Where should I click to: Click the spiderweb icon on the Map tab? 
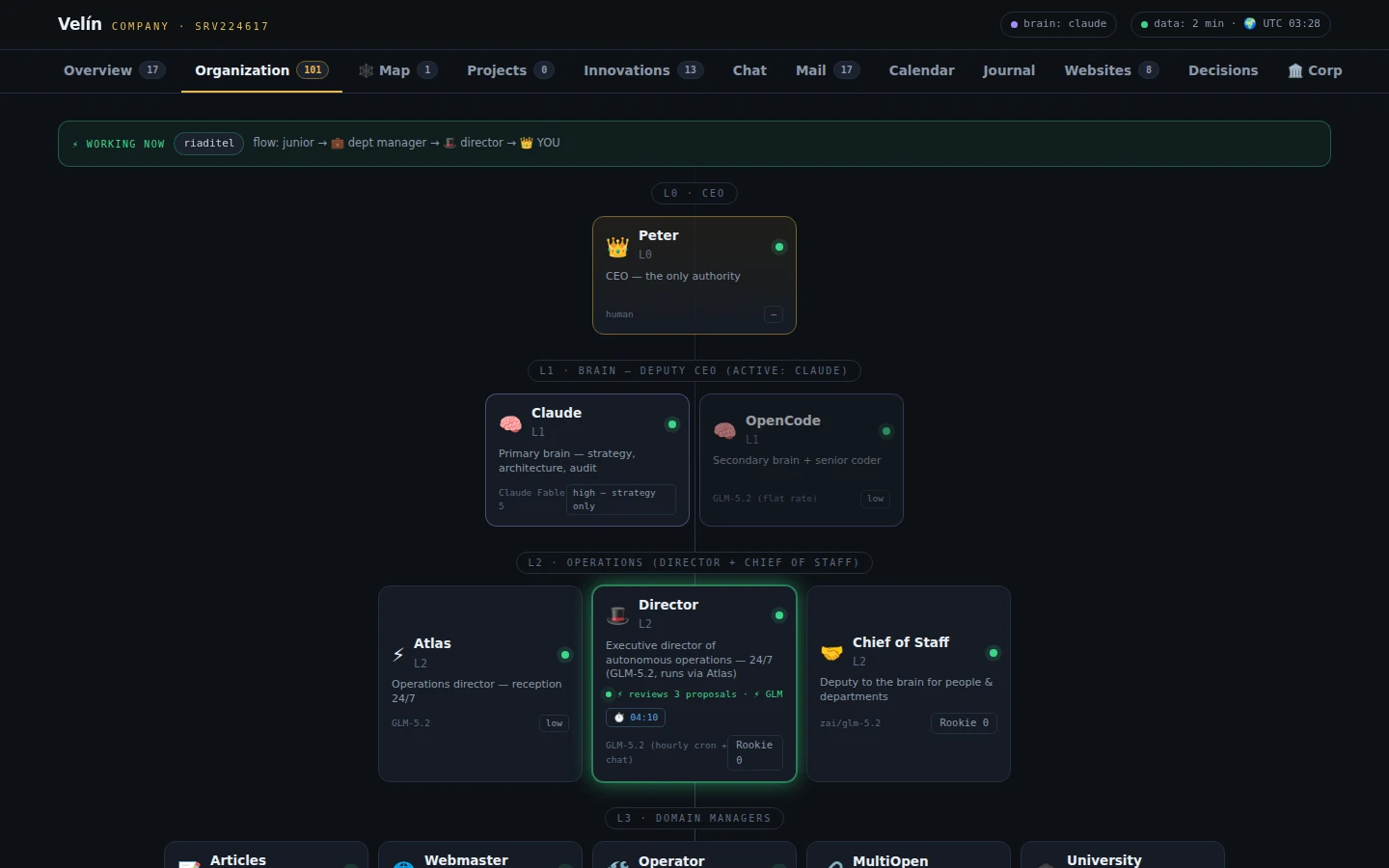366,70
